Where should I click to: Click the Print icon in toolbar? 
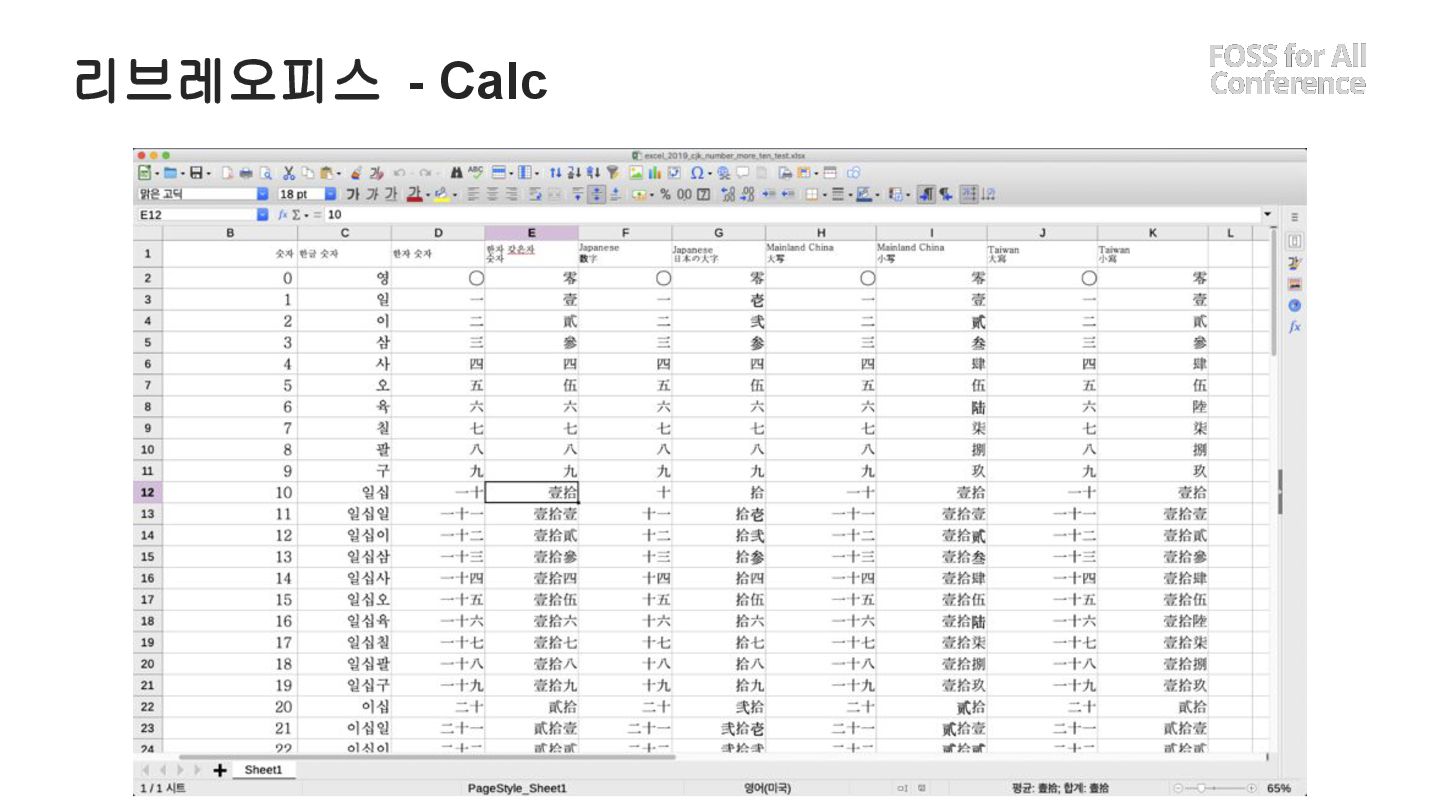[247, 173]
